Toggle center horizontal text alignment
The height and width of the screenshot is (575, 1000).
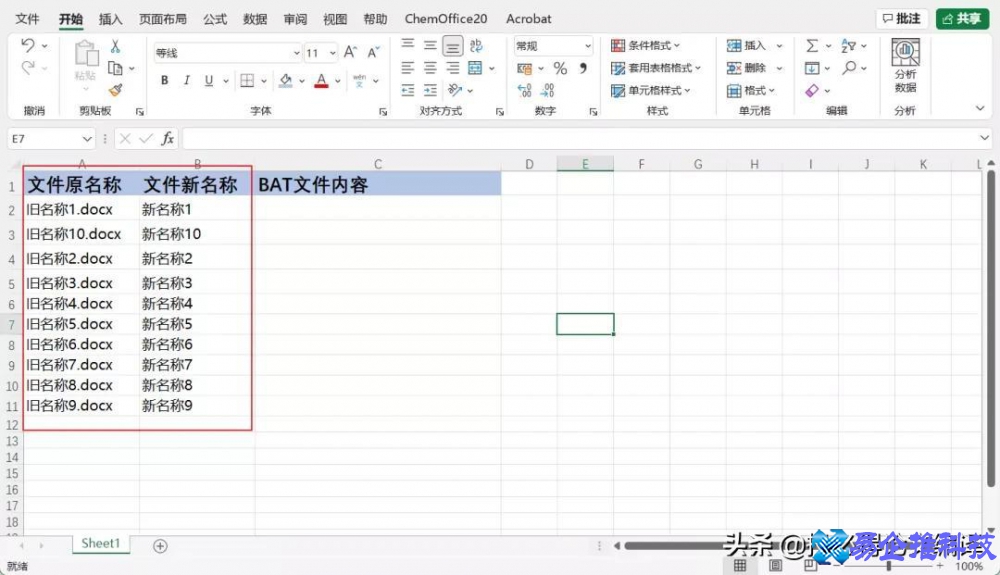click(x=430, y=68)
